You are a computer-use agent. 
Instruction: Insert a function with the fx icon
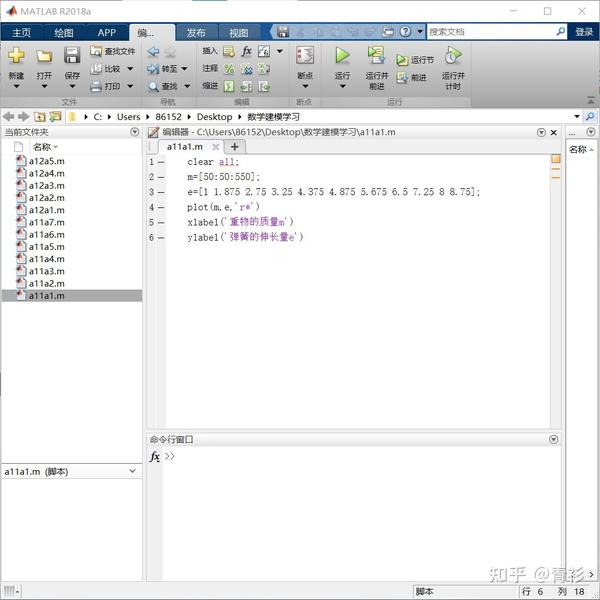(x=246, y=51)
